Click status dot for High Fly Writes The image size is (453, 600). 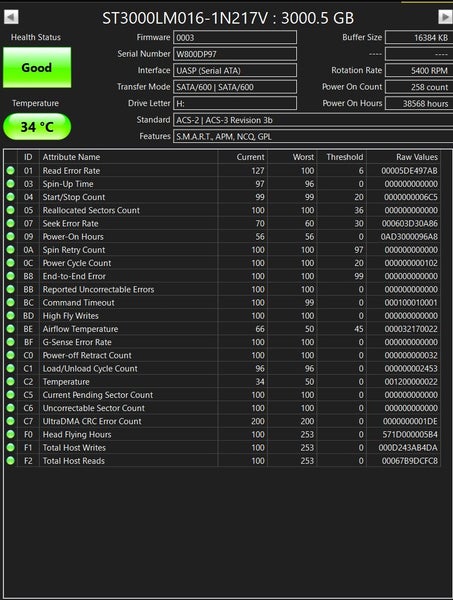[x=11, y=316]
